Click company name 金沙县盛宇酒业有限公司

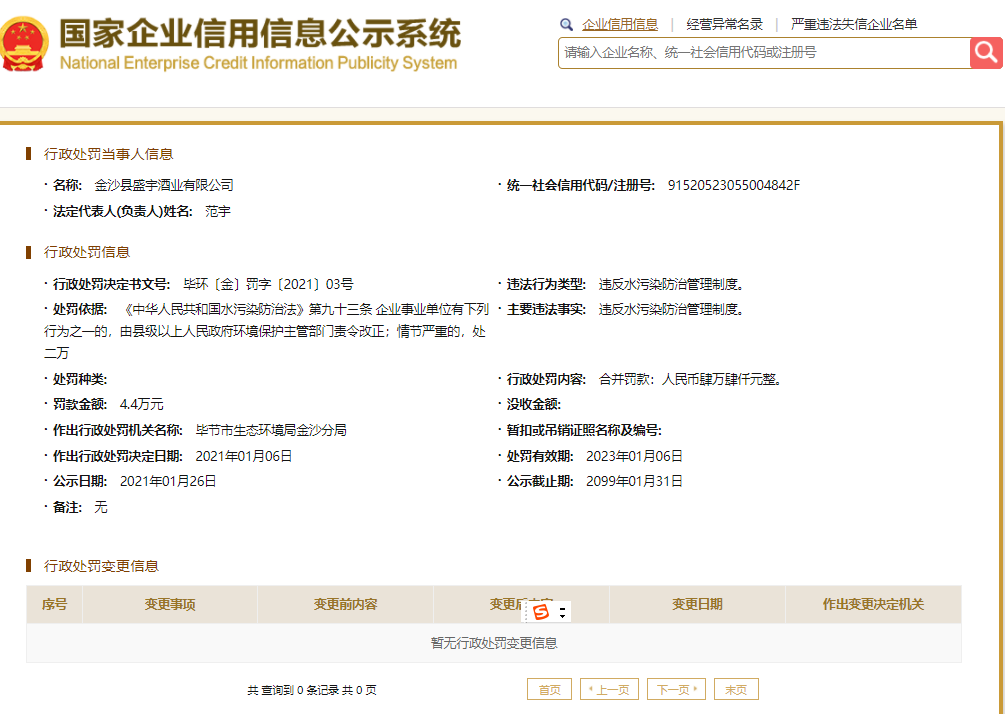click(164, 185)
